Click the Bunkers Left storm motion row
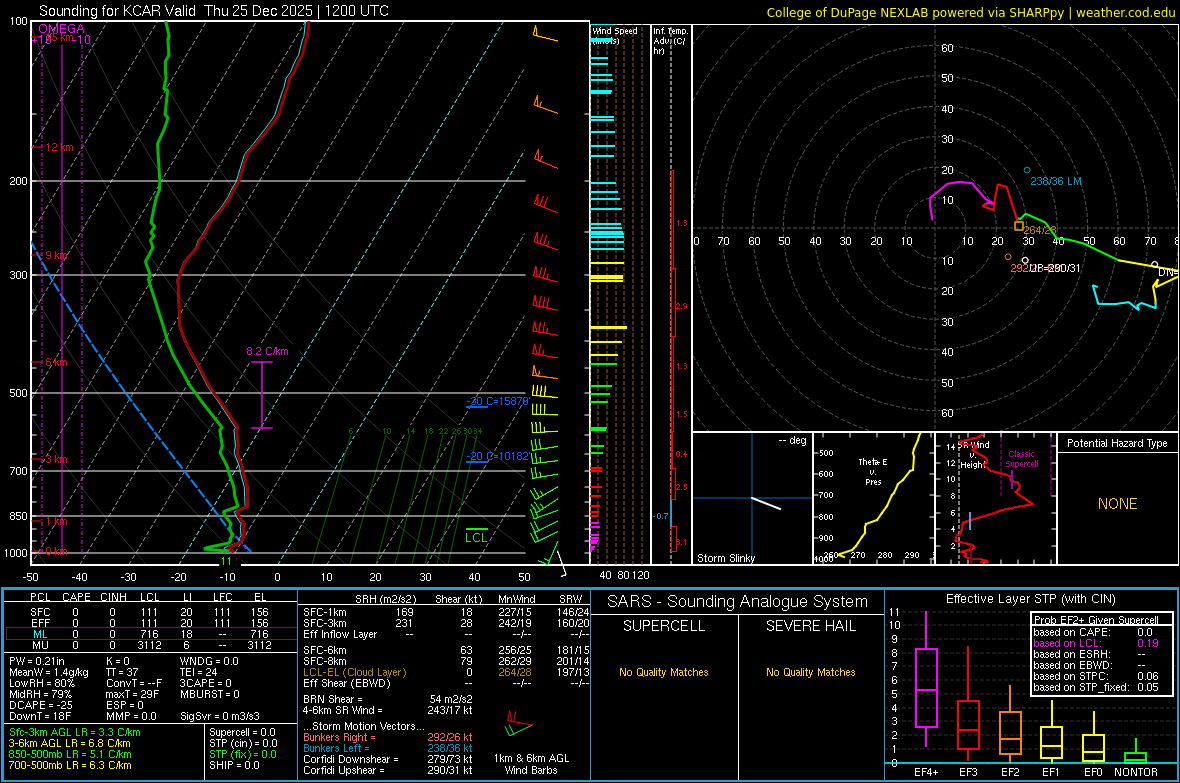 (388, 748)
